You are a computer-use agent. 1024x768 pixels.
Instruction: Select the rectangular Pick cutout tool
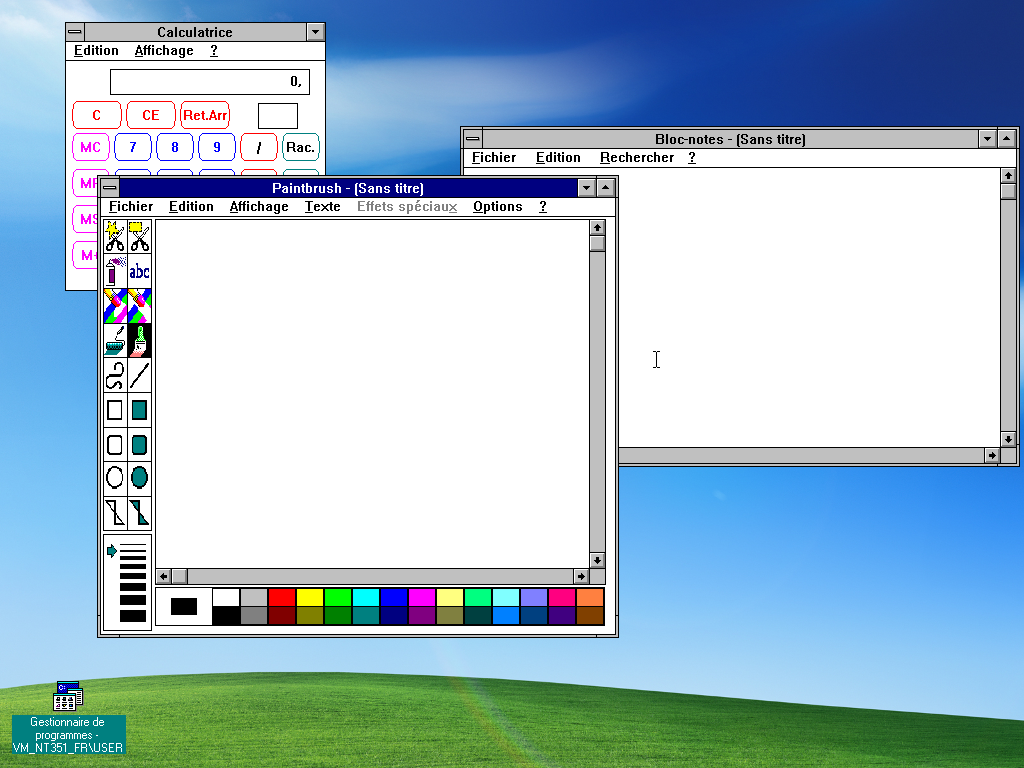pos(139,237)
